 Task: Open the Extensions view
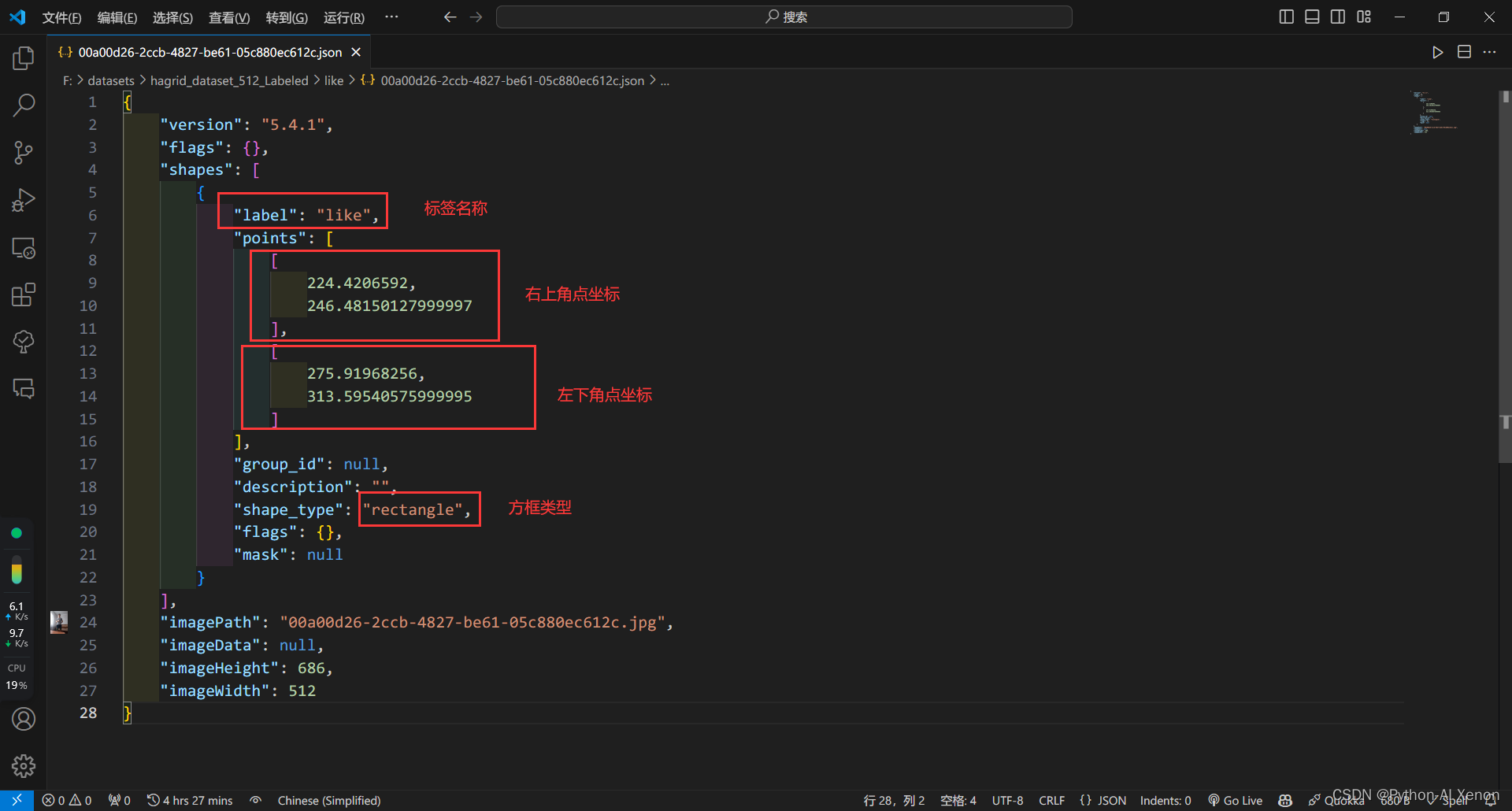pyautogui.click(x=24, y=295)
